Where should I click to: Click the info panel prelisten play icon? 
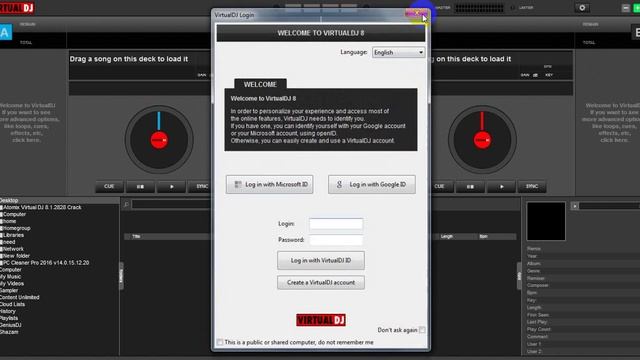tap(575, 206)
